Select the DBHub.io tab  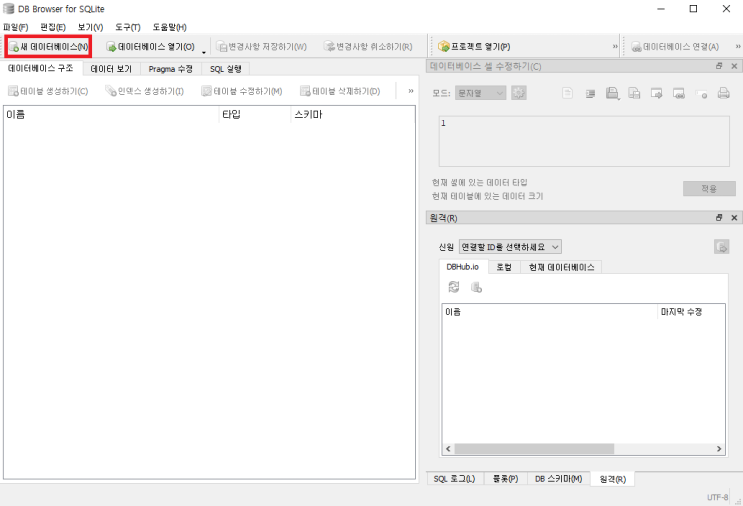pyautogui.click(x=462, y=267)
